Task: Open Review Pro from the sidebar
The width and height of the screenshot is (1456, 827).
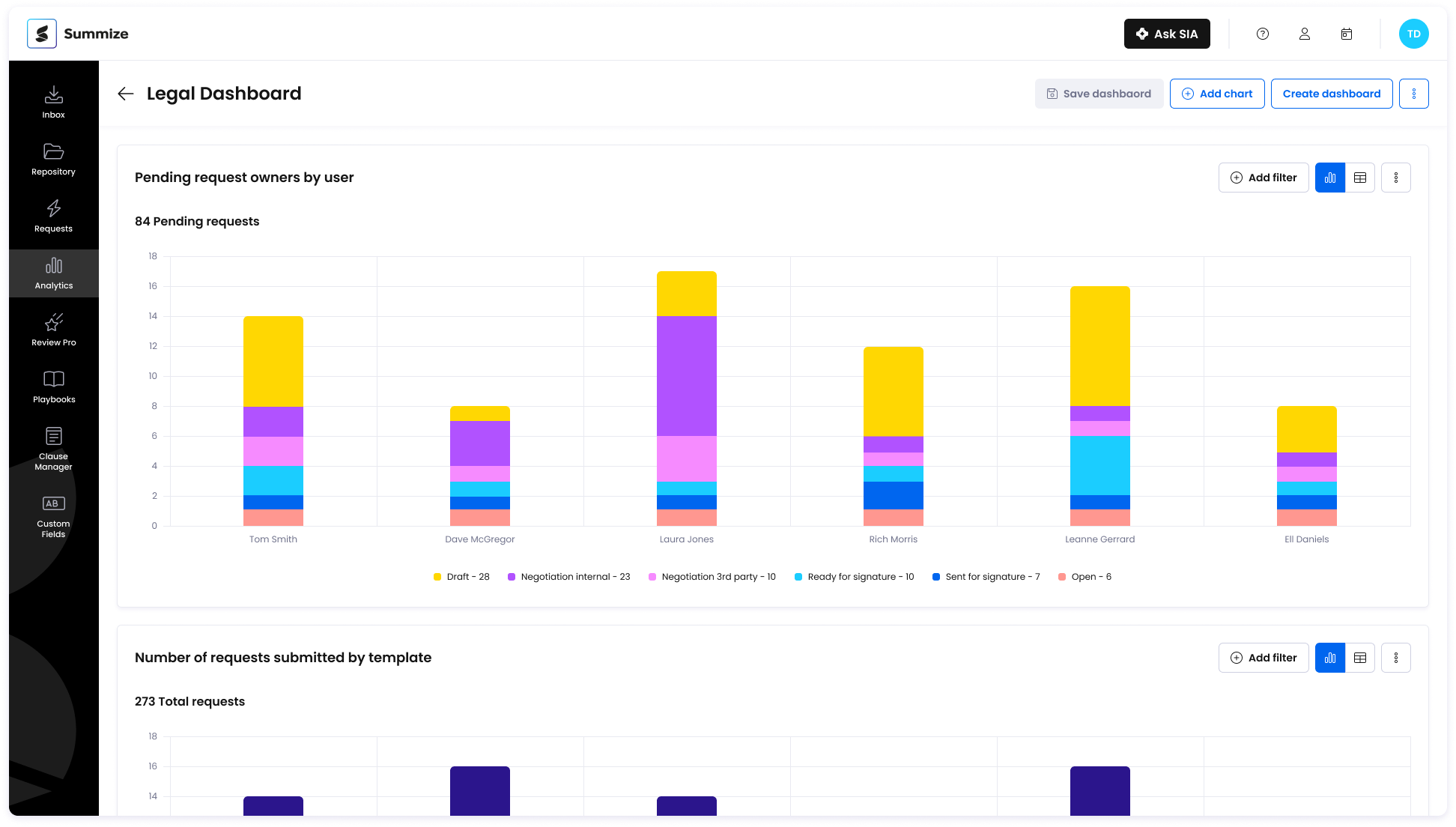Action: [53, 330]
